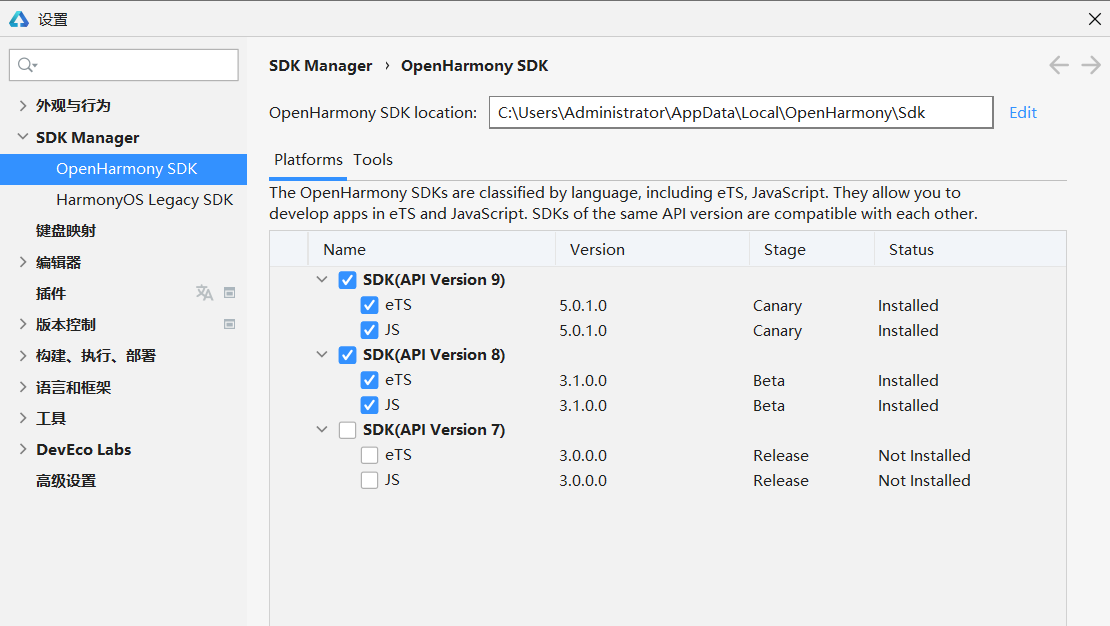Click the forward navigation arrow

[1091, 65]
